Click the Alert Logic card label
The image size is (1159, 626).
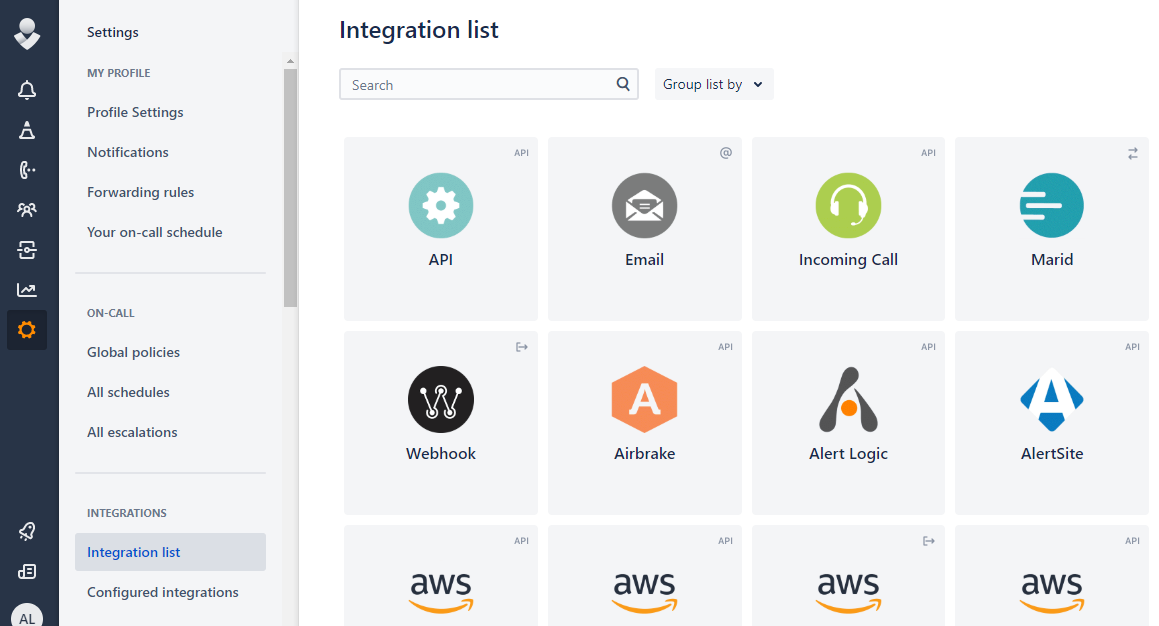coord(848,454)
